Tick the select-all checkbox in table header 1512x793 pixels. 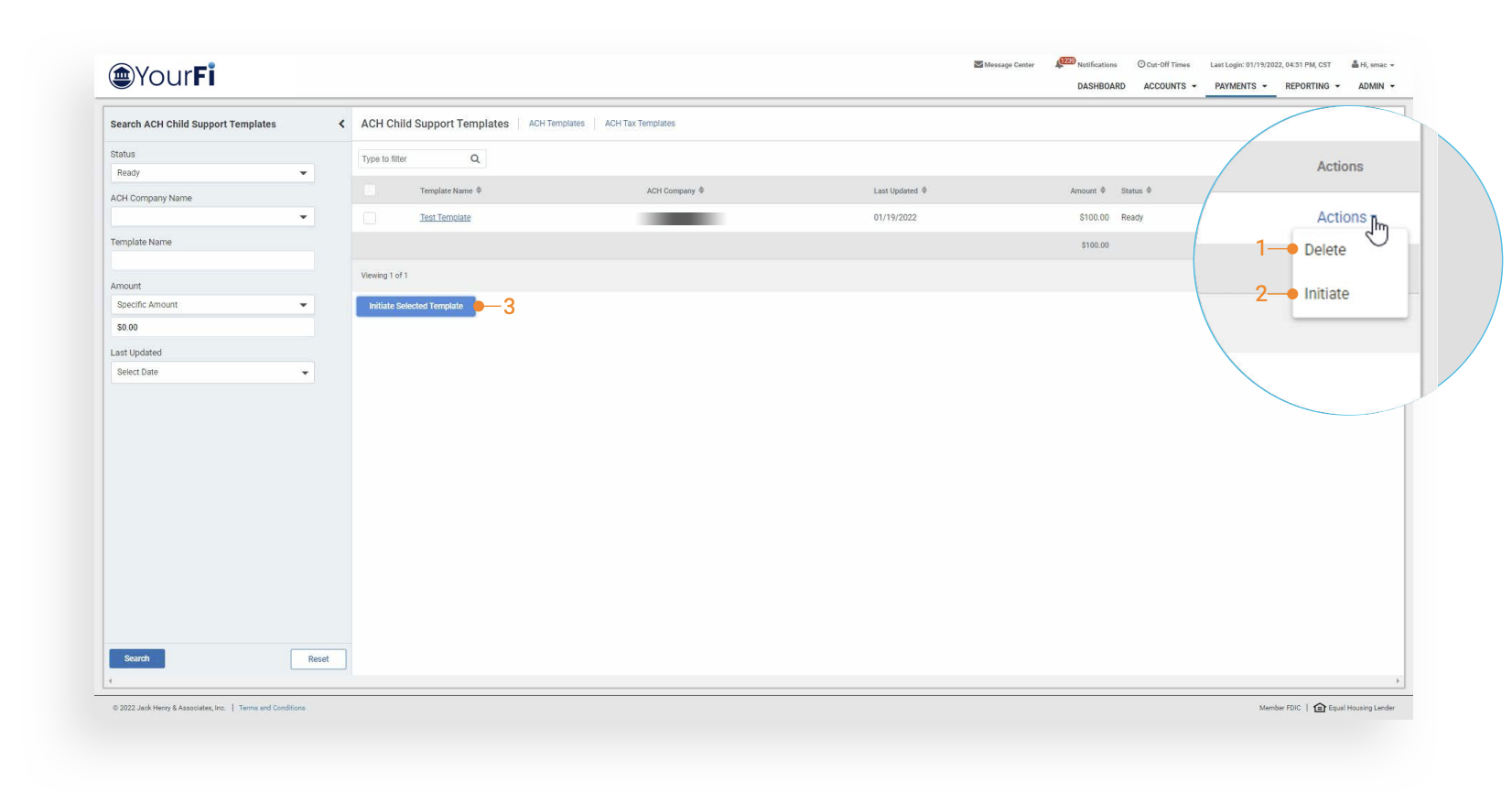coord(370,190)
